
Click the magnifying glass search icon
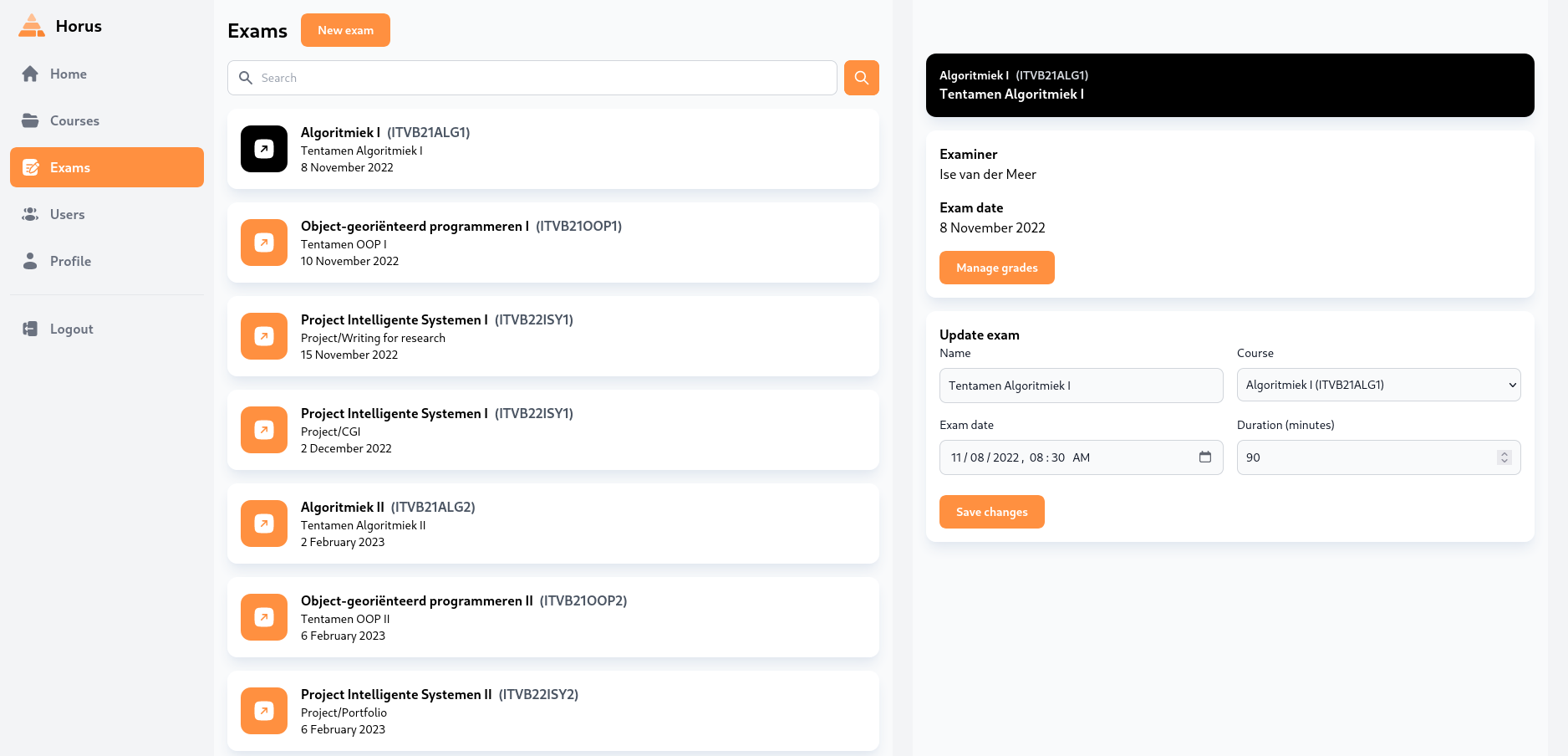(x=861, y=77)
